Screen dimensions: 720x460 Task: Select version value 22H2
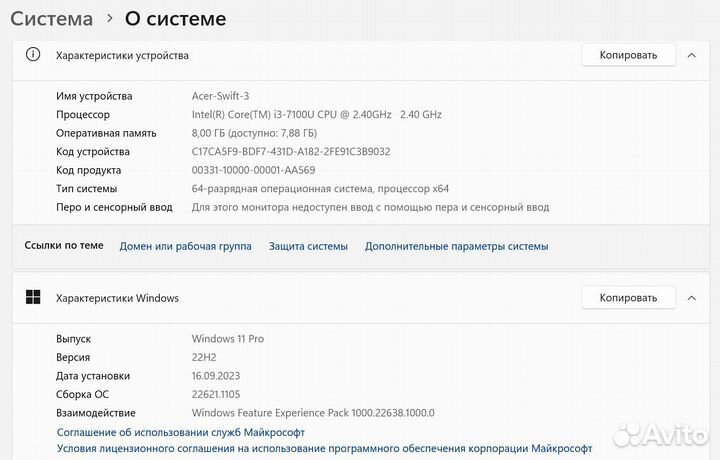tap(204, 357)
